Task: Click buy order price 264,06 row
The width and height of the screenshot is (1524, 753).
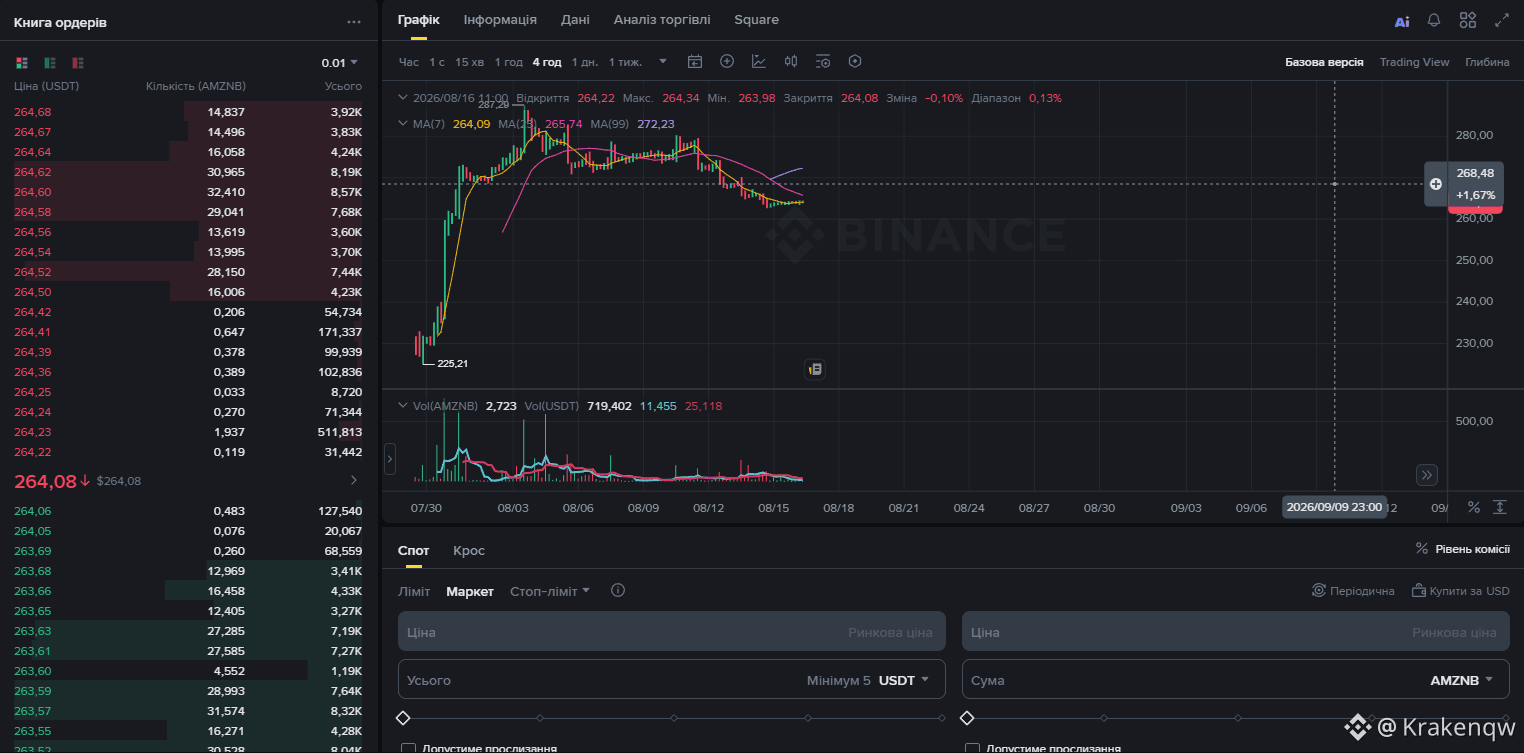Action: pos(188,511)
